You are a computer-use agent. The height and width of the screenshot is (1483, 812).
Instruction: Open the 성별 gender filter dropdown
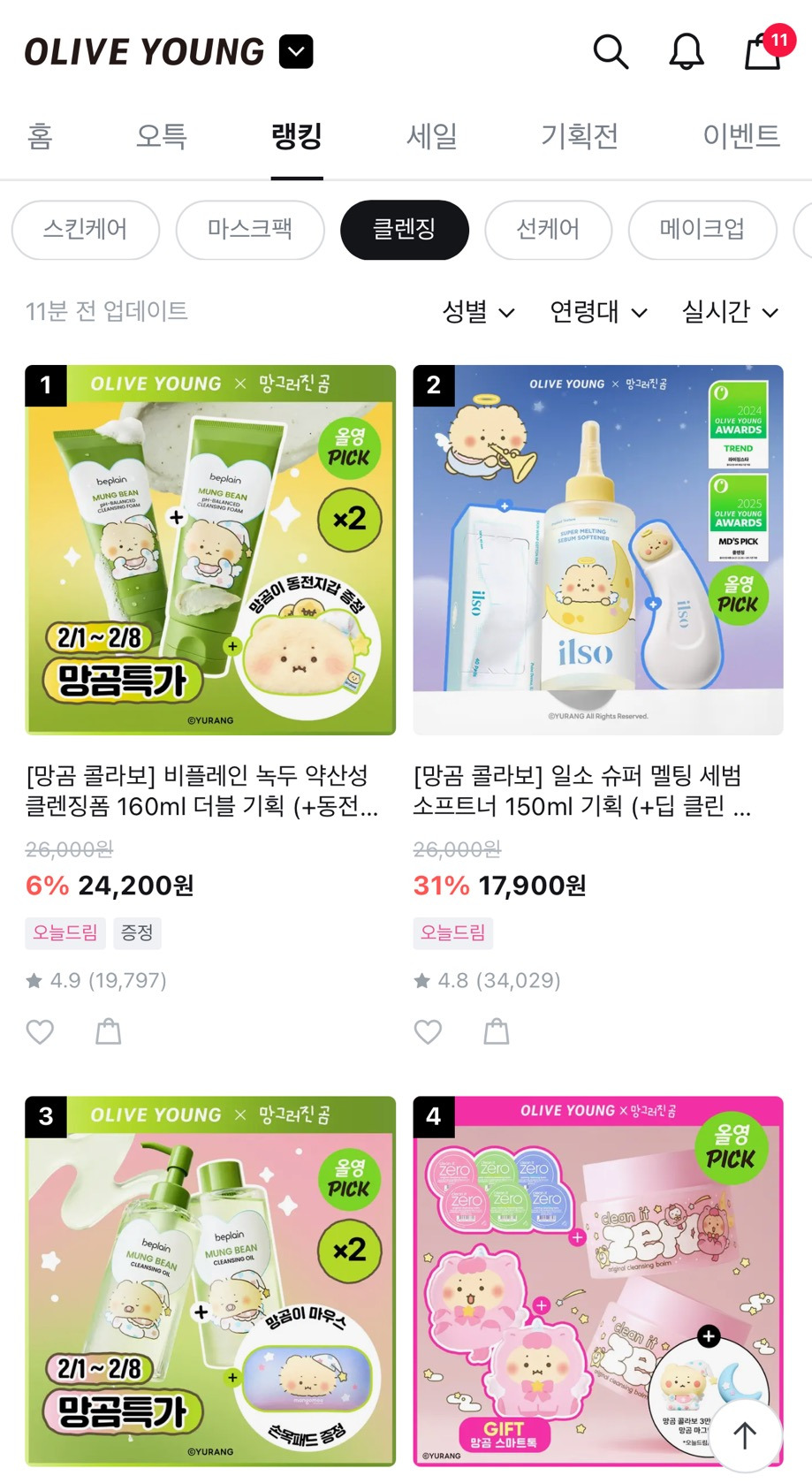pos(478,311)
